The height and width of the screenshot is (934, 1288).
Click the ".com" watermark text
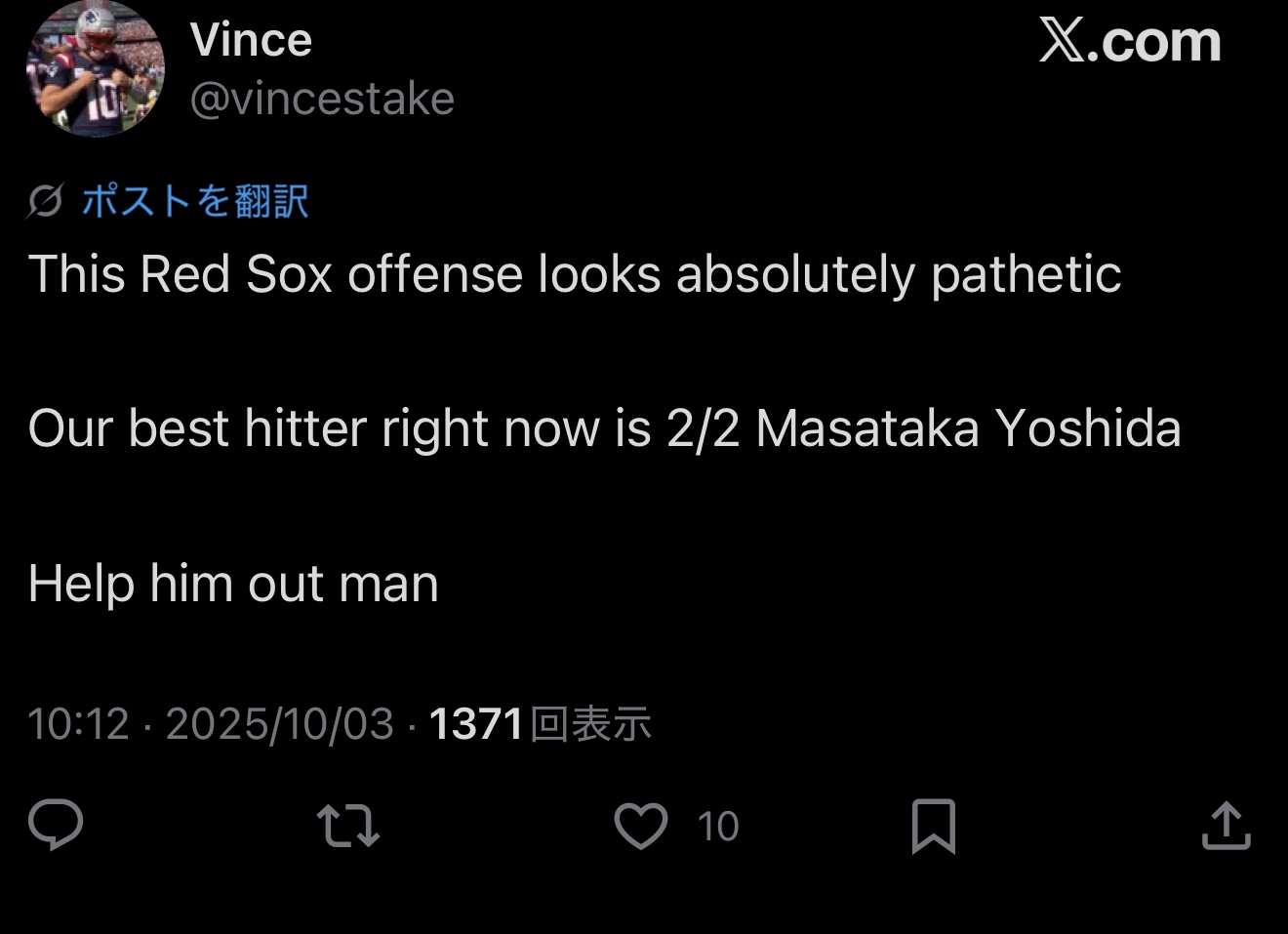tap(1154, 41)
